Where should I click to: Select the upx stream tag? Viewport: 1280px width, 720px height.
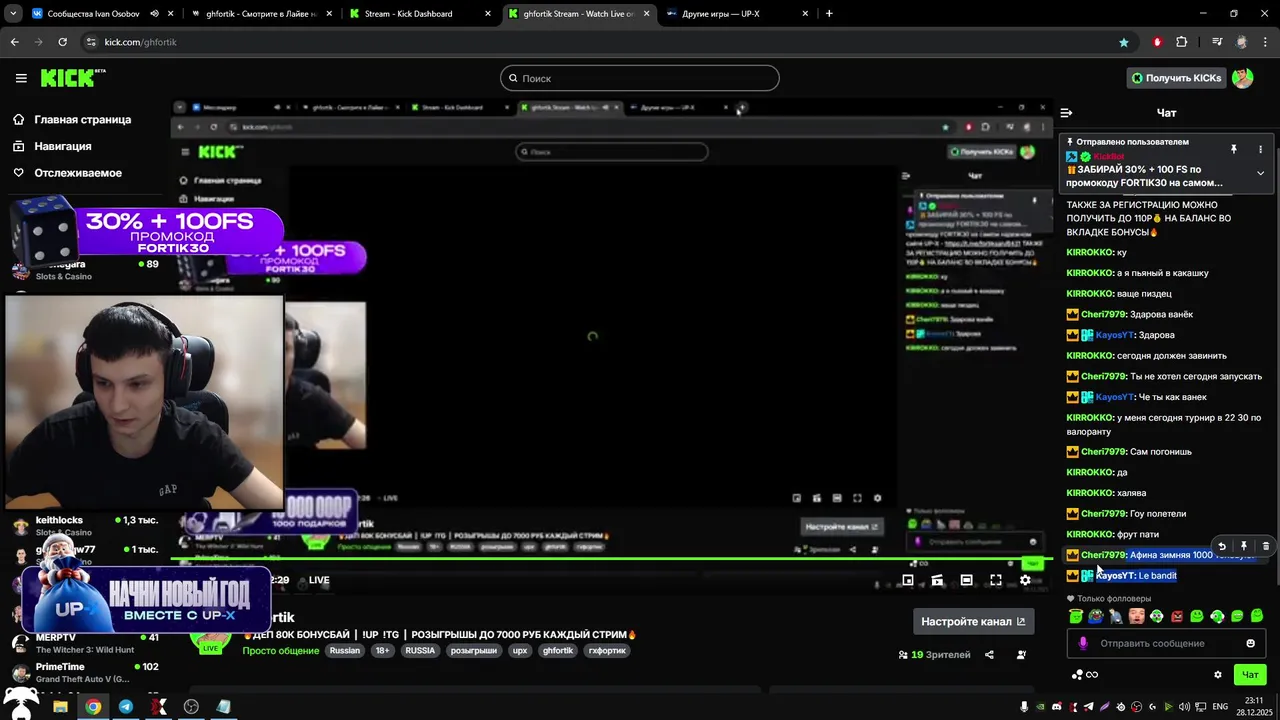[520, 651]
